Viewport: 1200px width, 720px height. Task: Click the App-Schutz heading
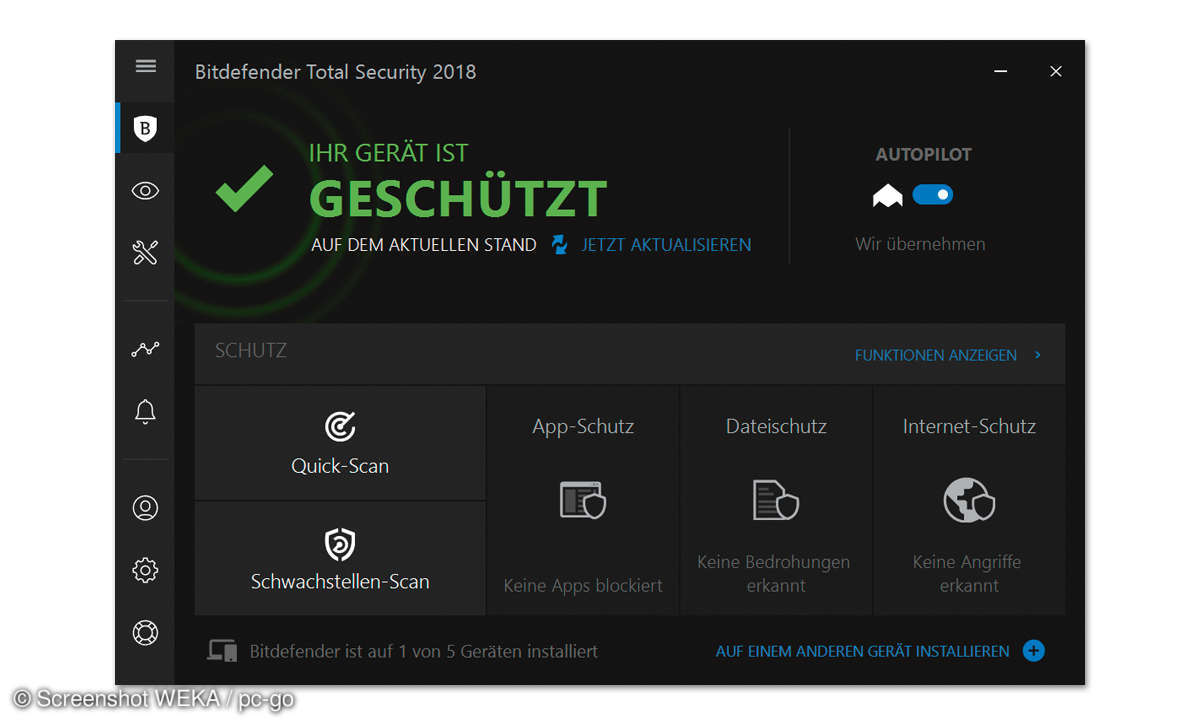(x=583, y=426)
